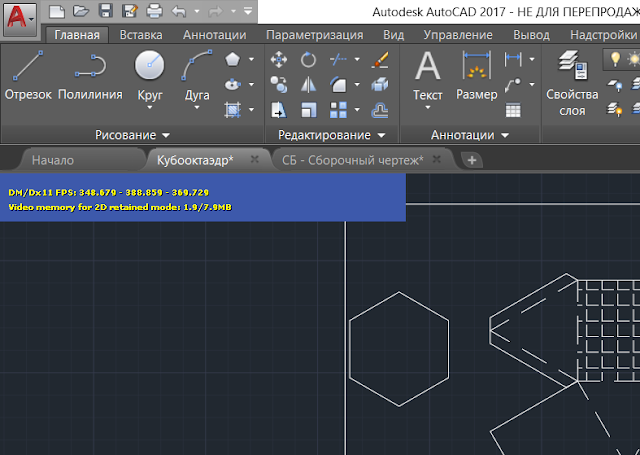Viewport: 640px width, 455px height.
Task: Insert a table with the table icon
Action: [x=513, y=110]
